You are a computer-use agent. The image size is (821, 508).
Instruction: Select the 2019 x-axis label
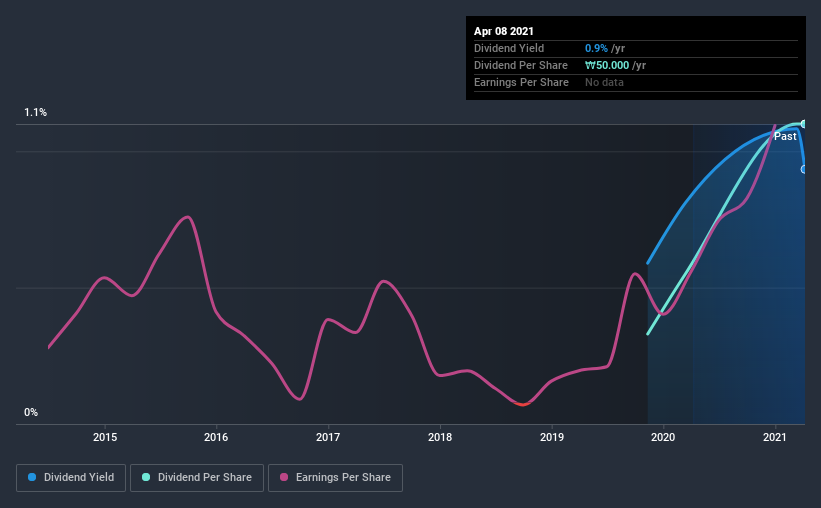point(552,437)
